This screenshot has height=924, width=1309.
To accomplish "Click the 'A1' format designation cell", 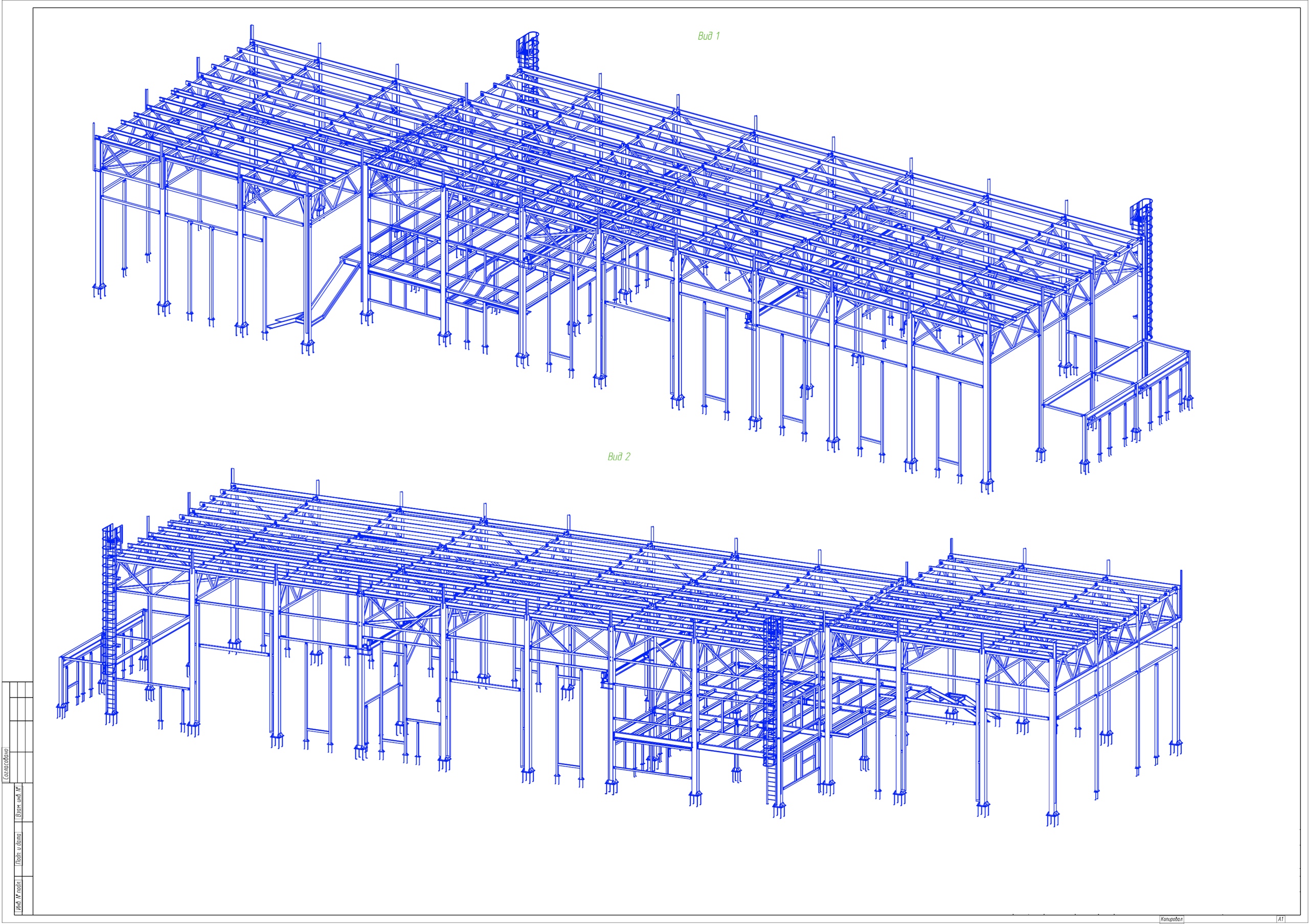I will 1280,919.
